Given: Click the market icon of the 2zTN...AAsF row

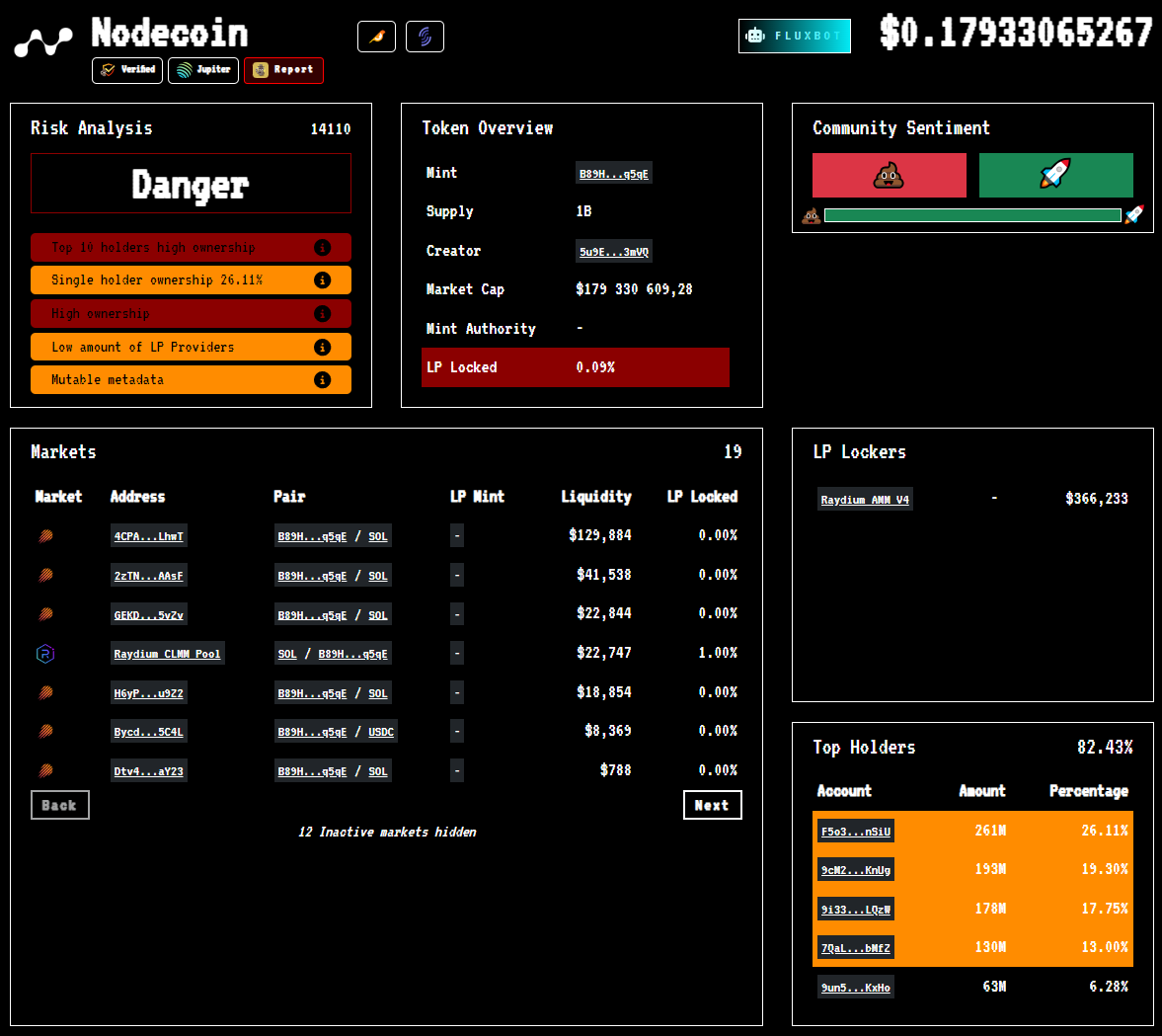Looking at the screenshot, I should [46, 575].
